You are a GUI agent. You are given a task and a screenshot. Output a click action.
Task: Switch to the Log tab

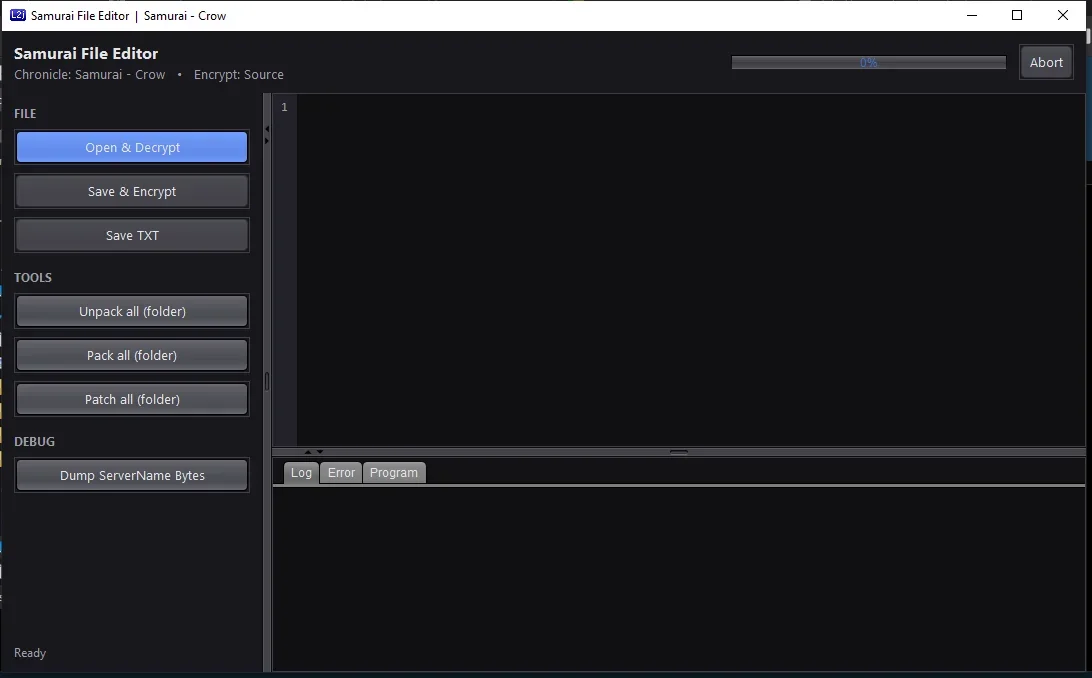click(x=301, y=473)
